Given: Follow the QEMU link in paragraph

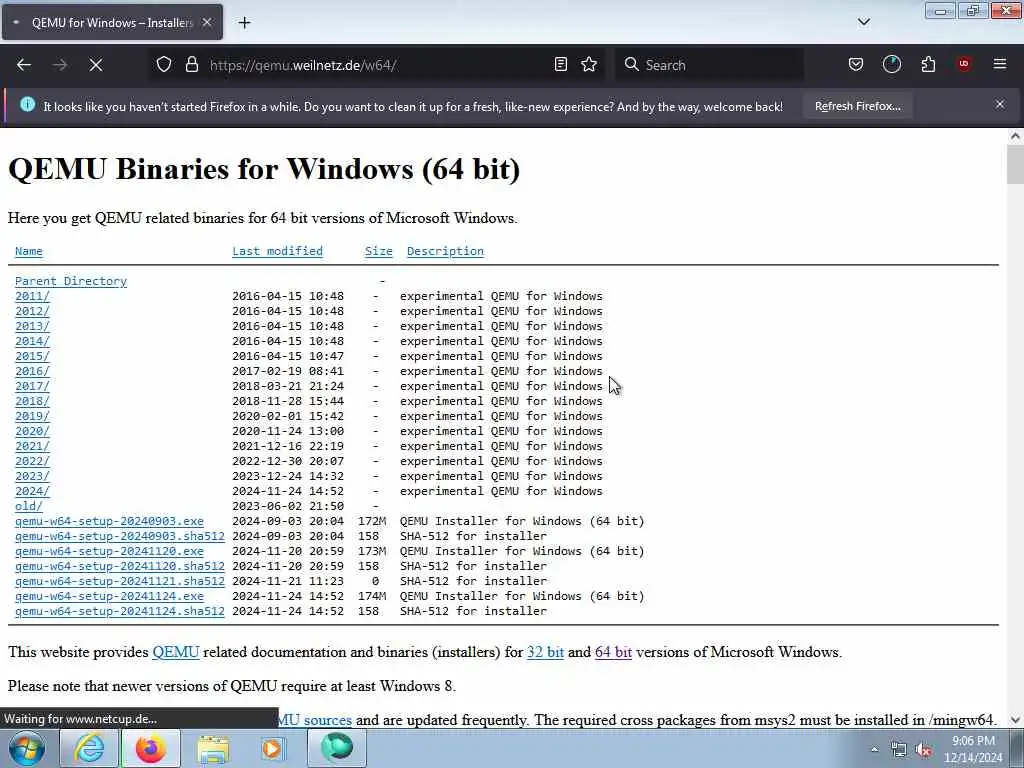Looking at the screenshot, I should click(x=176, y=652).
